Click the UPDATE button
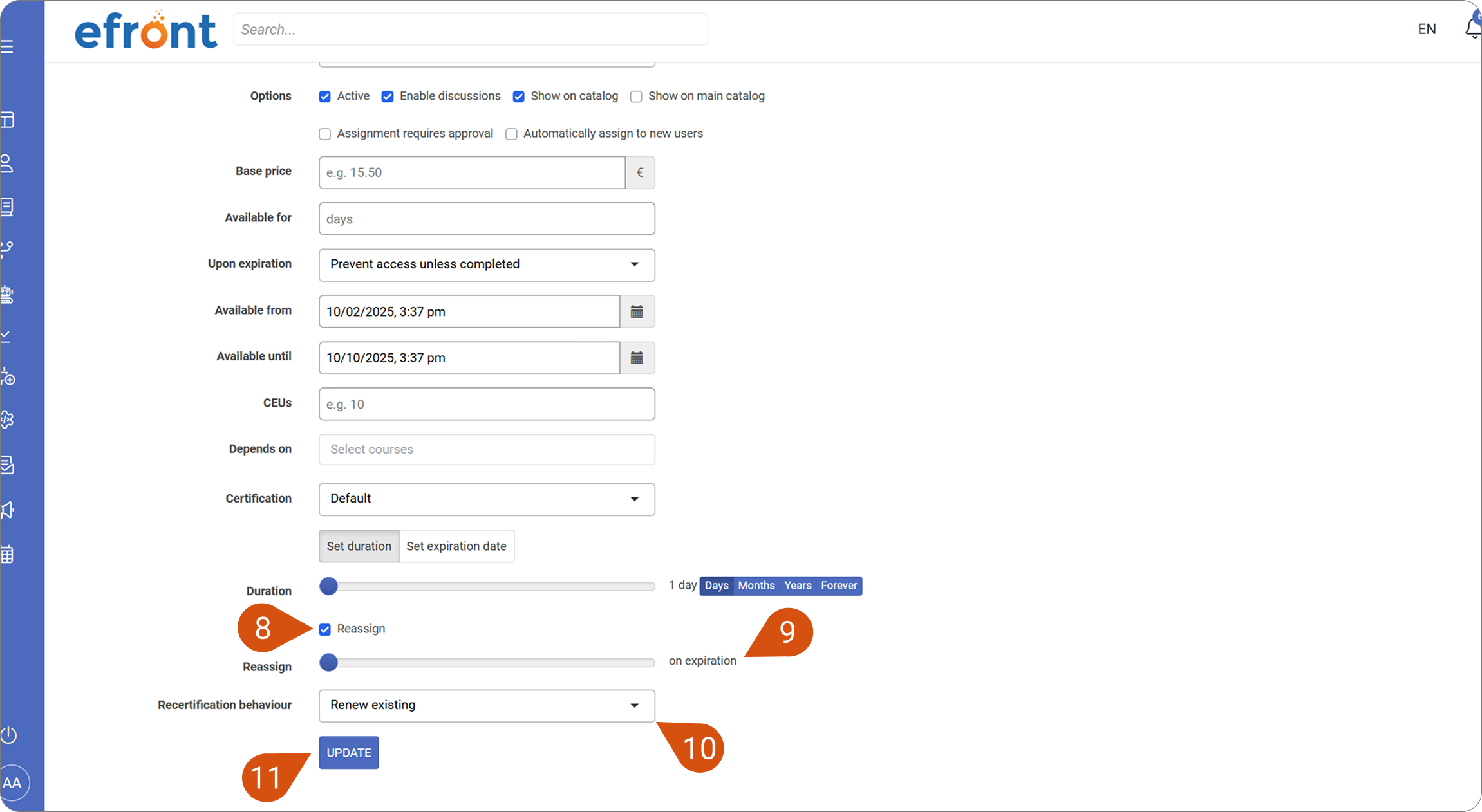This screenshot has height=812, width=1482. [x=349, y=752]
